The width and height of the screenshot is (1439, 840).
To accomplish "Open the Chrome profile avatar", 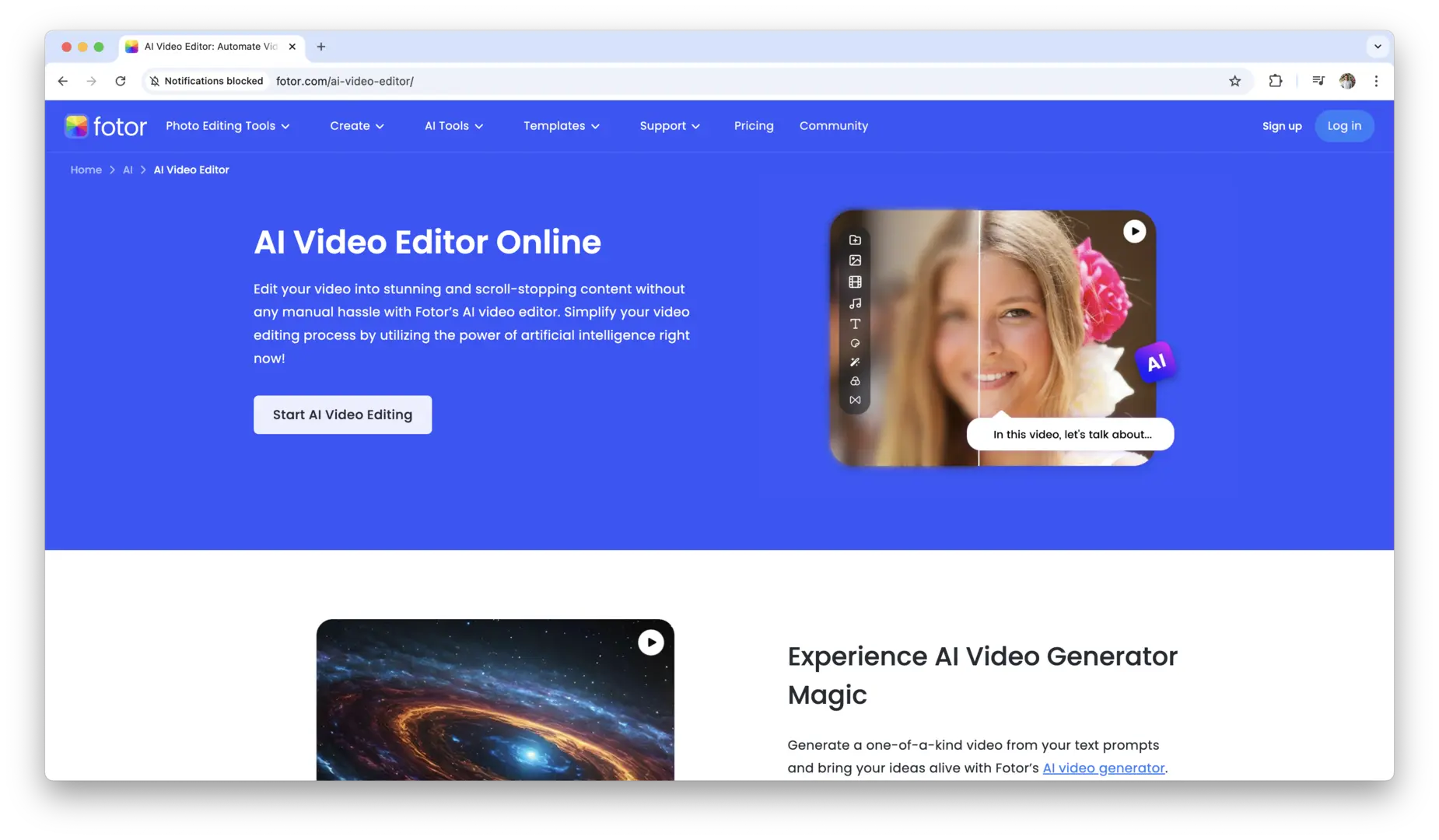I will pyautogui.click(x=1347, y=81).
